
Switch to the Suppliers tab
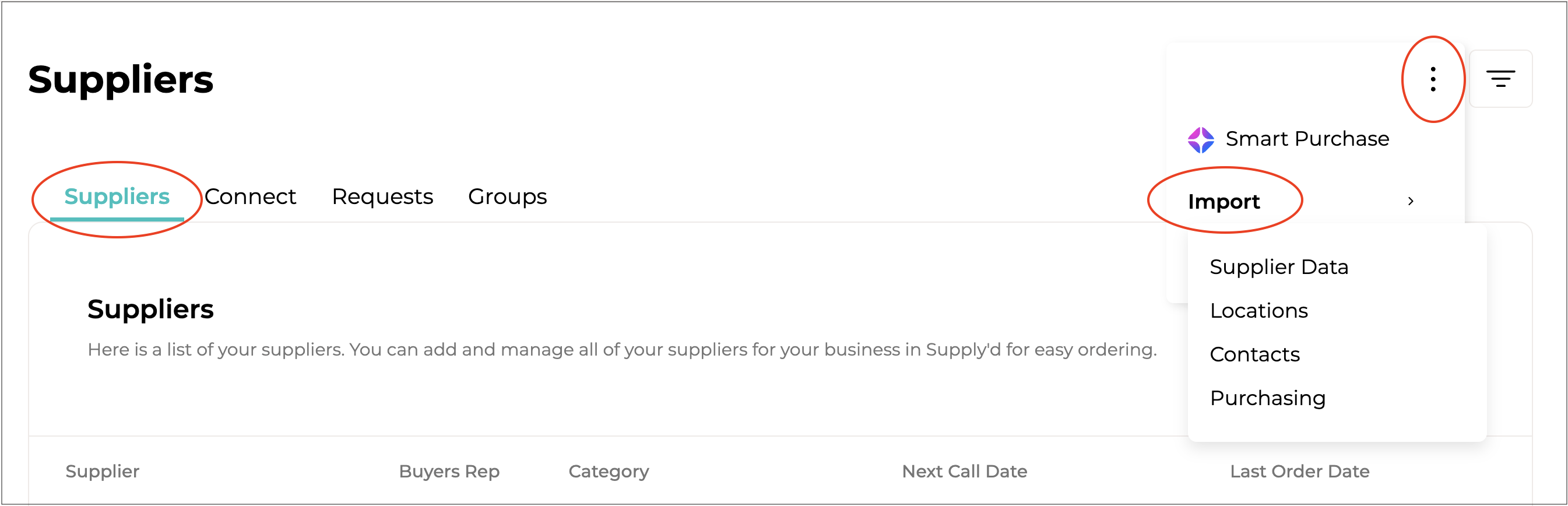click(x=117, y=196)
